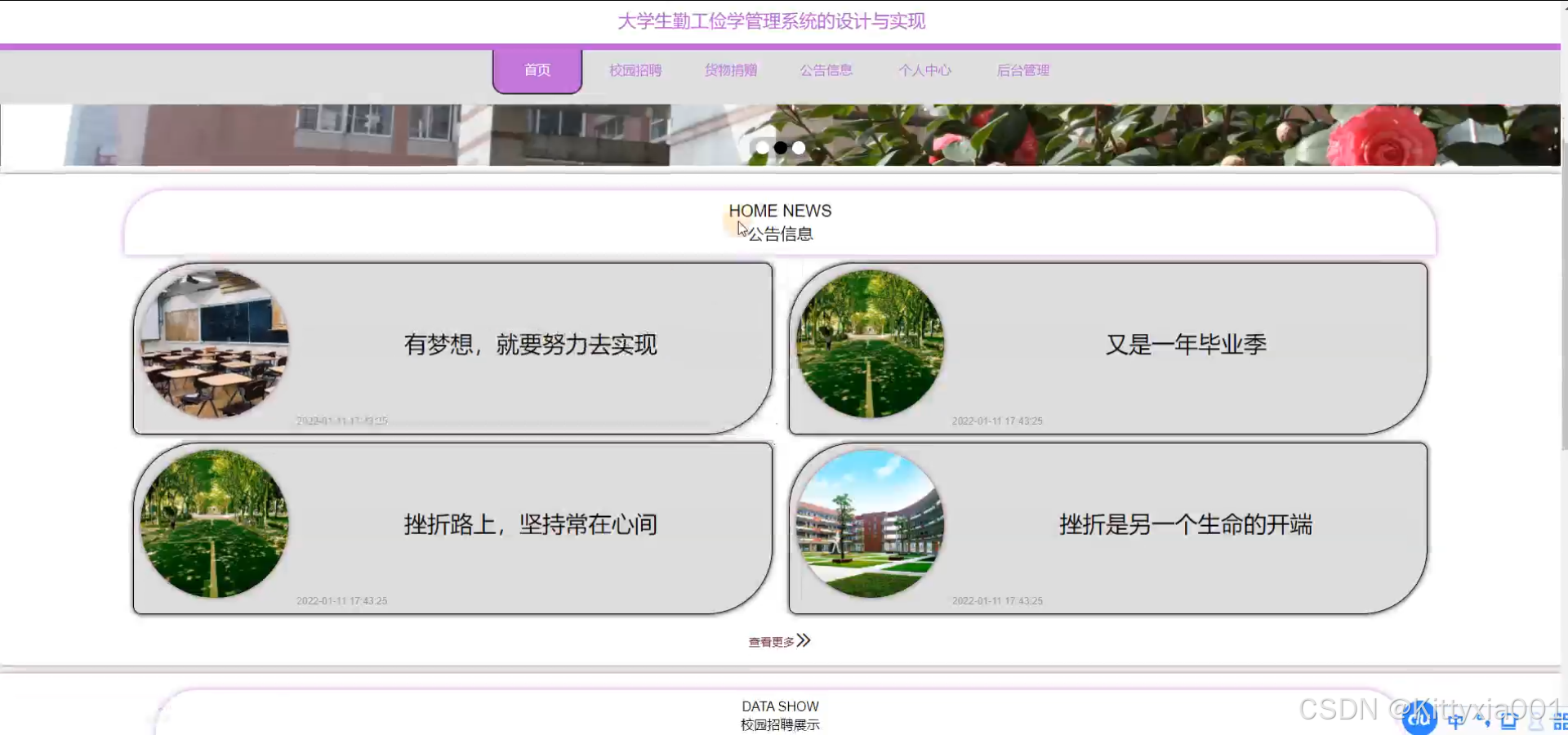
Task: Open the 又是一年毕业季 announcement
Action: coord(1186,345)
